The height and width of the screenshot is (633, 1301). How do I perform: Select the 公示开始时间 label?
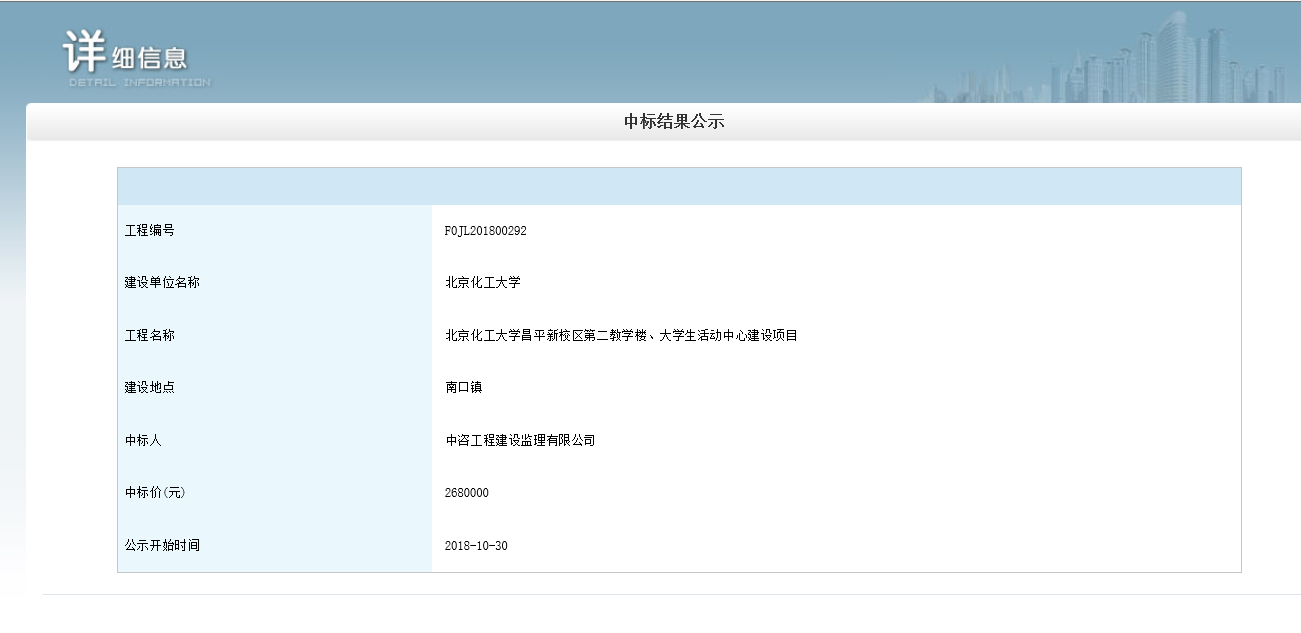click(162, 546)
